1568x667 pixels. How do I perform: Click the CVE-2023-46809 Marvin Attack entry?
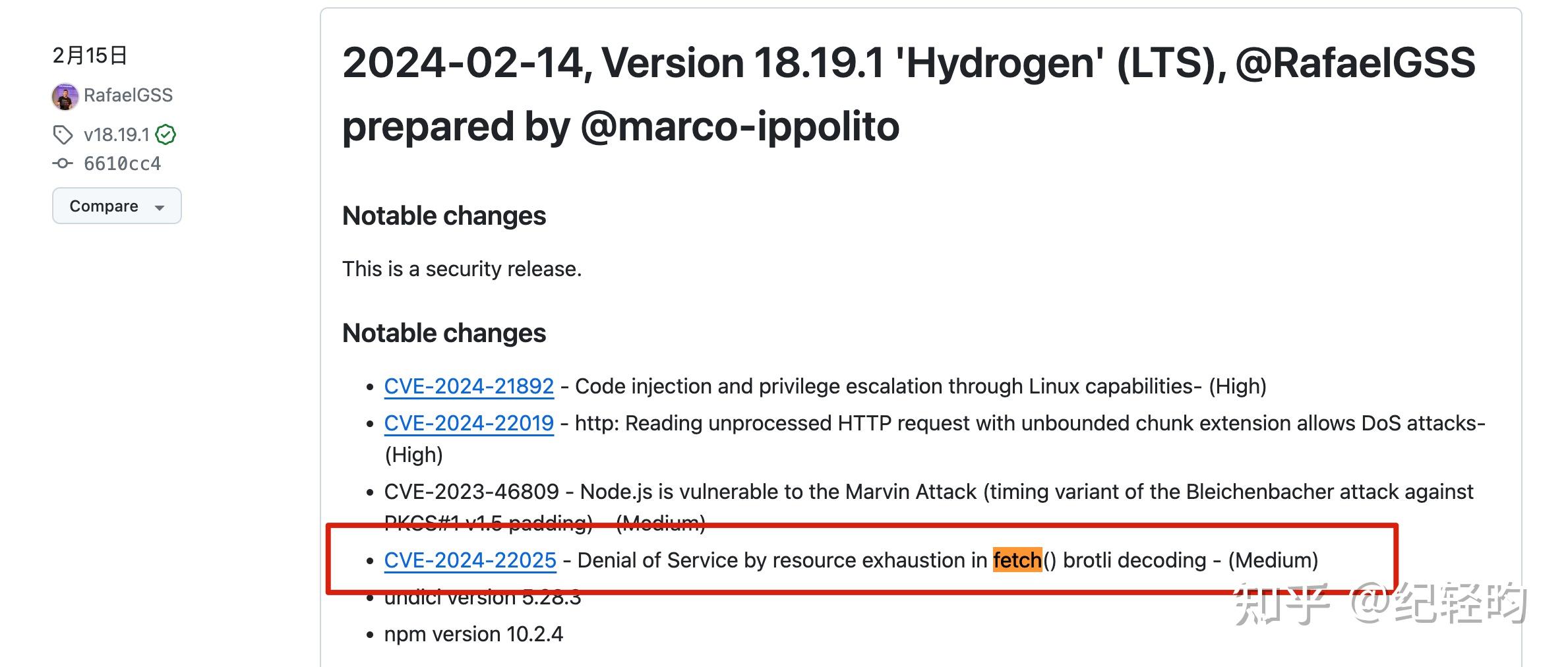[x=928, y=507]
